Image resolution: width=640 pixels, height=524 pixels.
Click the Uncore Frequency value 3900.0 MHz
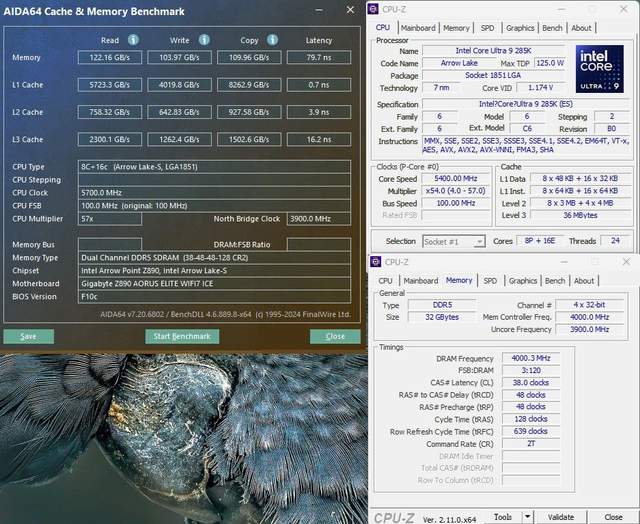point(590,329)
